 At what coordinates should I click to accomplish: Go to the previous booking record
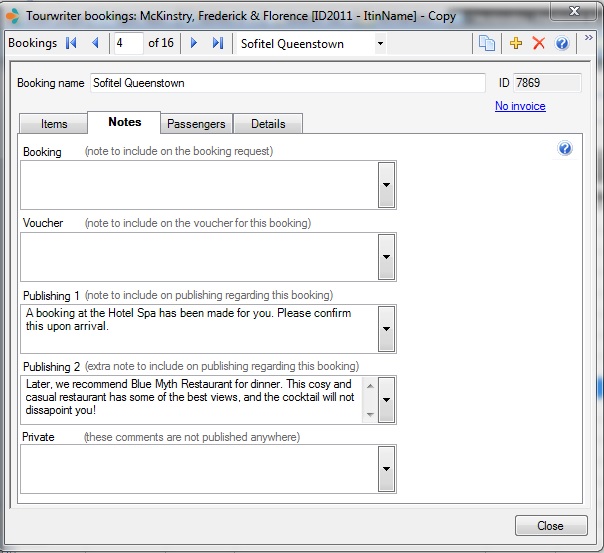click(95, 44)
